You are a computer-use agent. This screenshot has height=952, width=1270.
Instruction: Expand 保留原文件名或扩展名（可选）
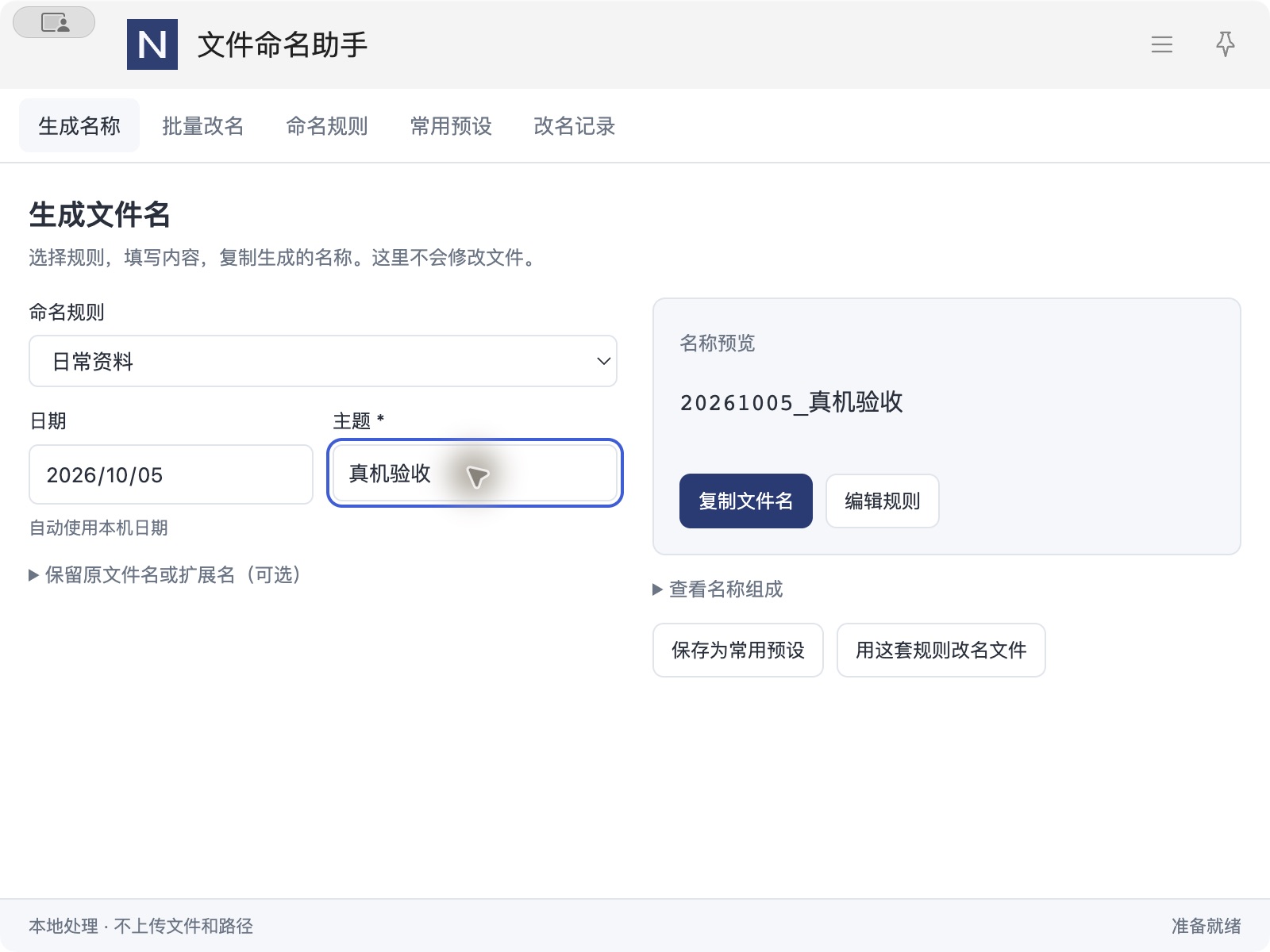(165, 574)
